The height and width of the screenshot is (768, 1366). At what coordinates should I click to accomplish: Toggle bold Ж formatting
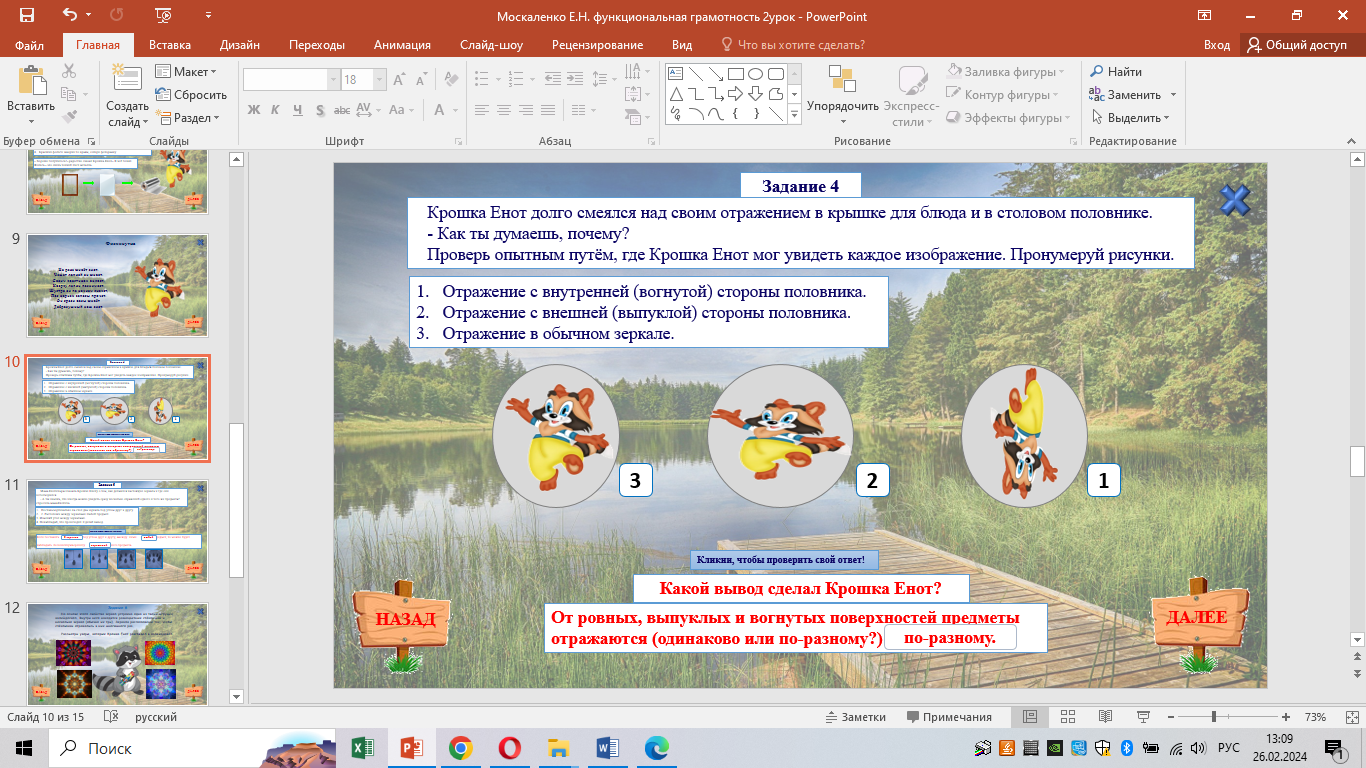254,110
